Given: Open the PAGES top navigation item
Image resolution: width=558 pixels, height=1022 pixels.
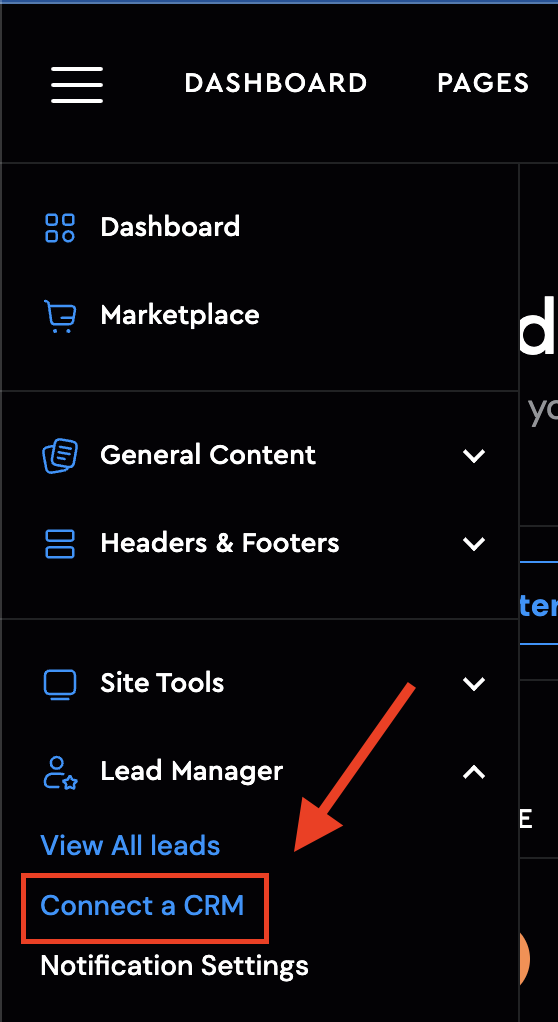Looking at the screenshot, I should point(483,83).
